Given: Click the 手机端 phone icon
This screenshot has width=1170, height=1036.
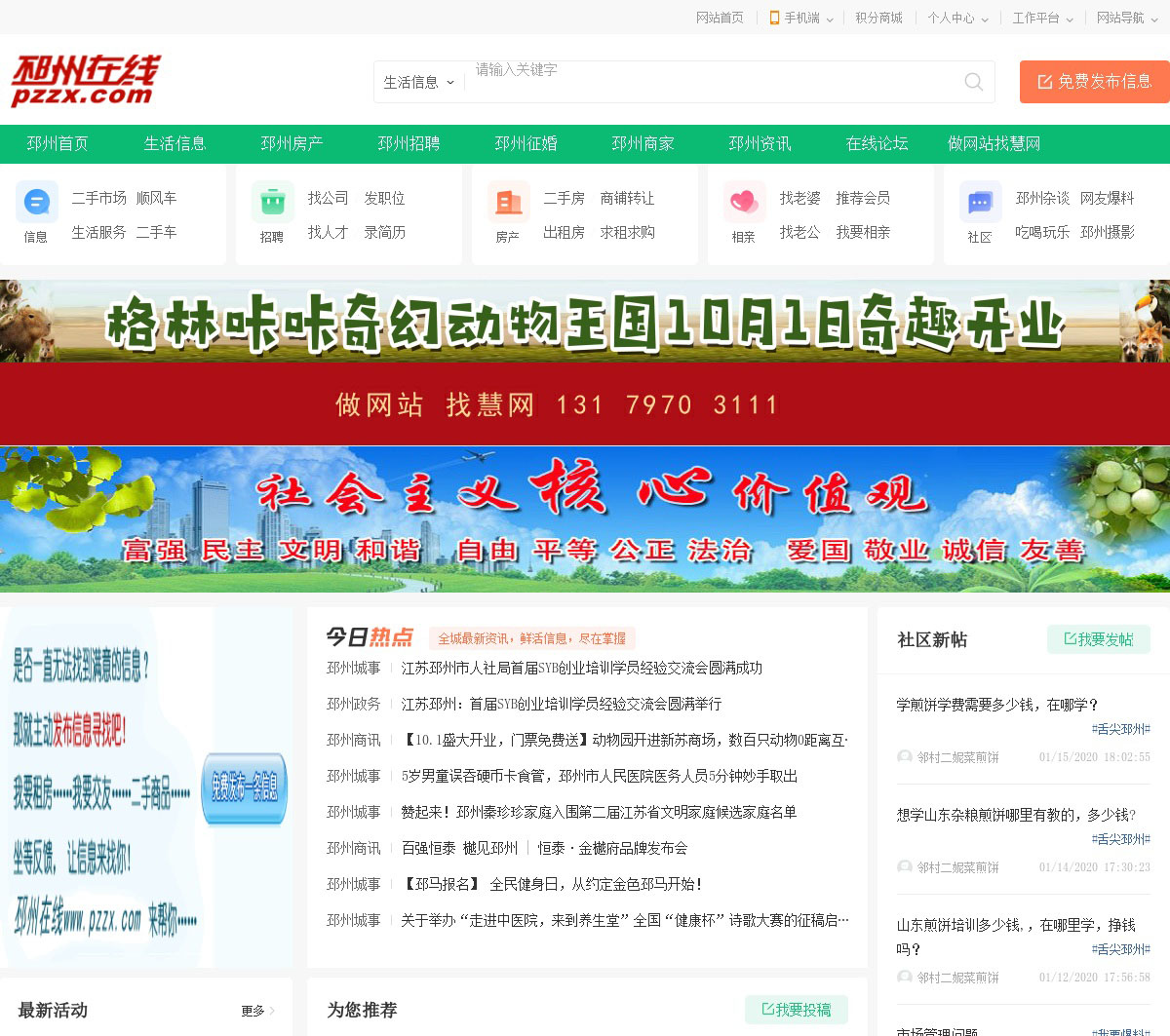Looking at the screenshot, I should [774, 18].
